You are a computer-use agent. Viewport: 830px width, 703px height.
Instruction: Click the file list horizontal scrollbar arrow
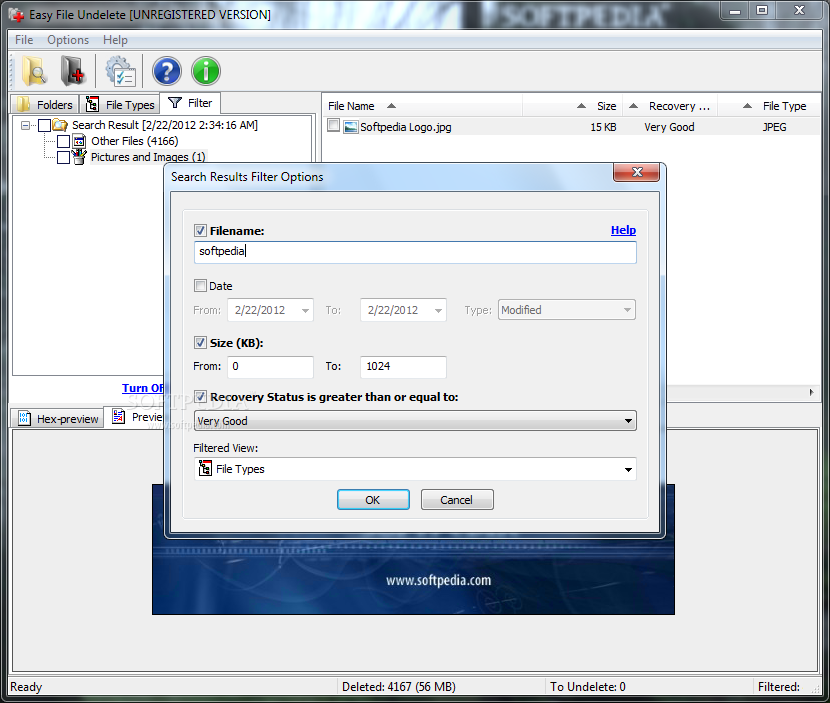[811, 392]
